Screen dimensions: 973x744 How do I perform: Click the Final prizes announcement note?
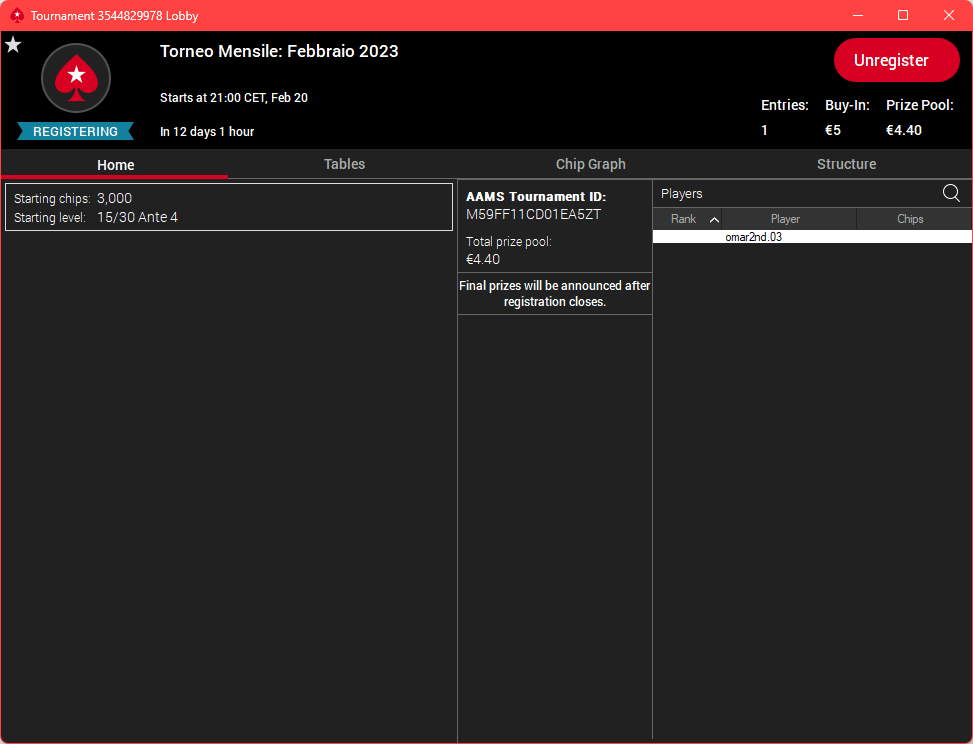coord(555,294)
